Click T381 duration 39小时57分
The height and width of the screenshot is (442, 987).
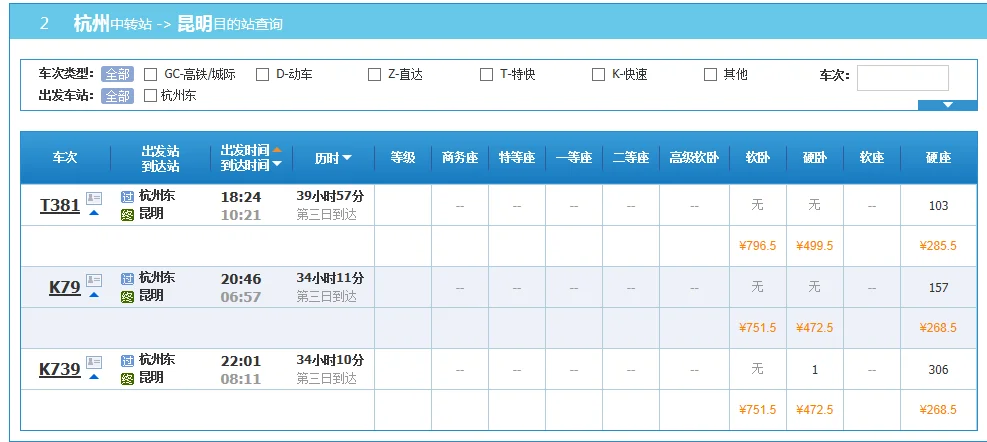tap(330, 196)
